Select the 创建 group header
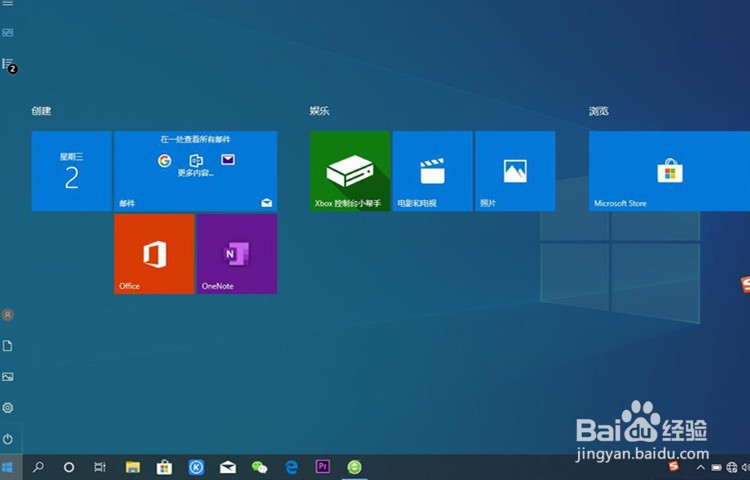This screenshot has width=750, height=480. click(x=41, y=111)
